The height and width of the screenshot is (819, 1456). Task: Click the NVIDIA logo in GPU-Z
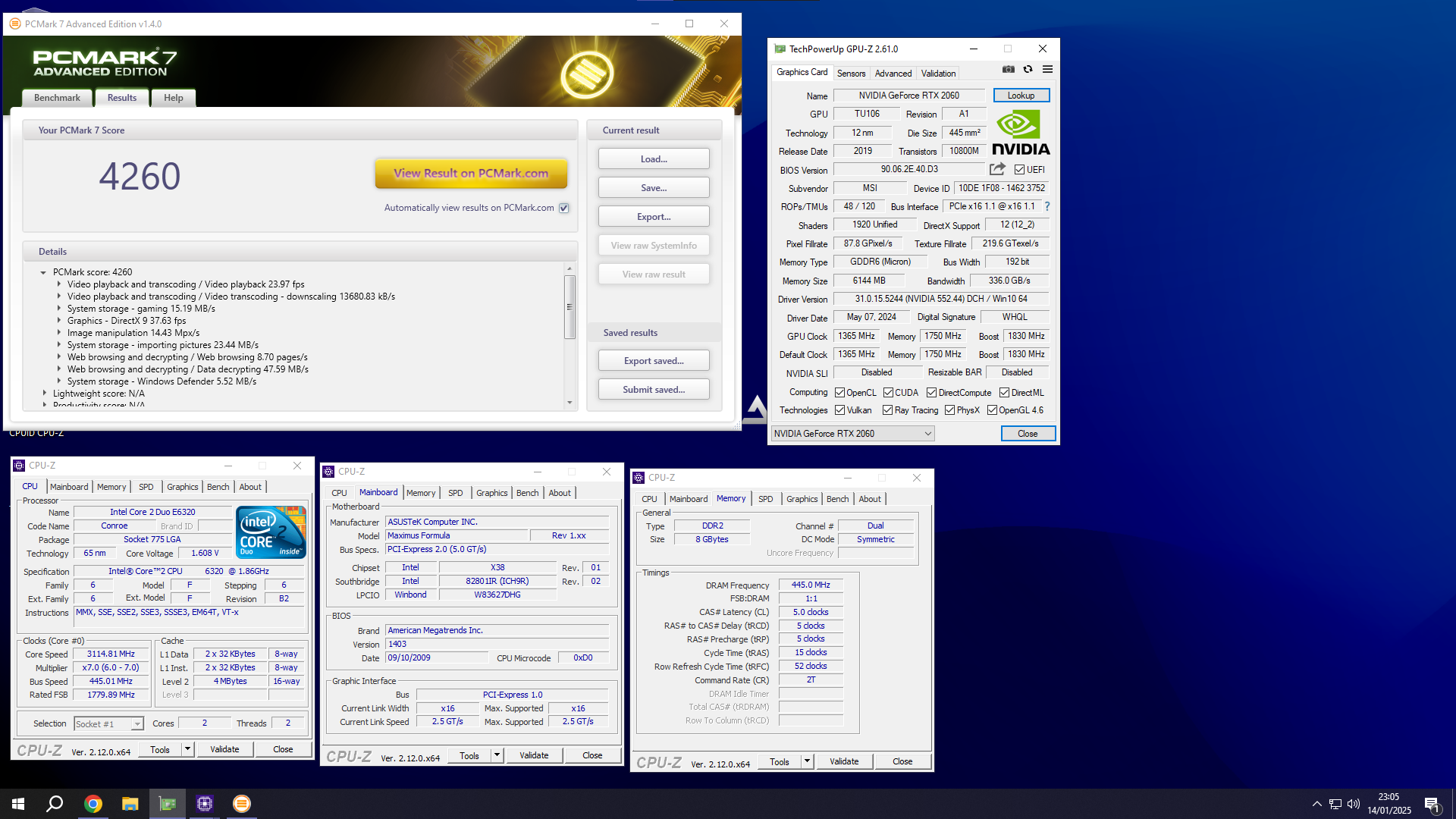[1021, 133]
